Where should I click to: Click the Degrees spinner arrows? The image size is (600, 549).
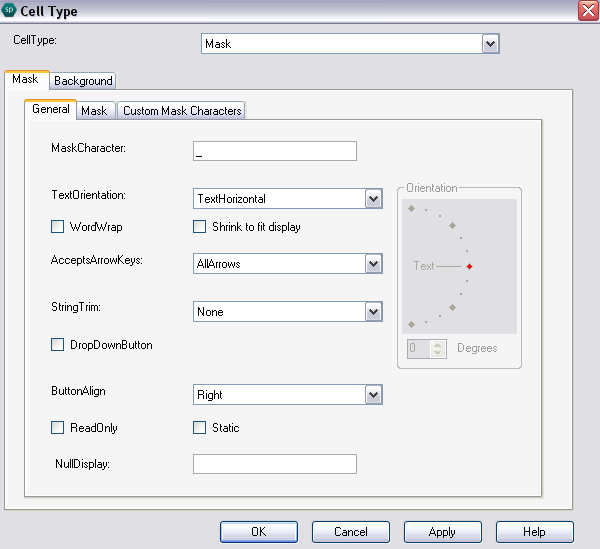tap(438, 349)
